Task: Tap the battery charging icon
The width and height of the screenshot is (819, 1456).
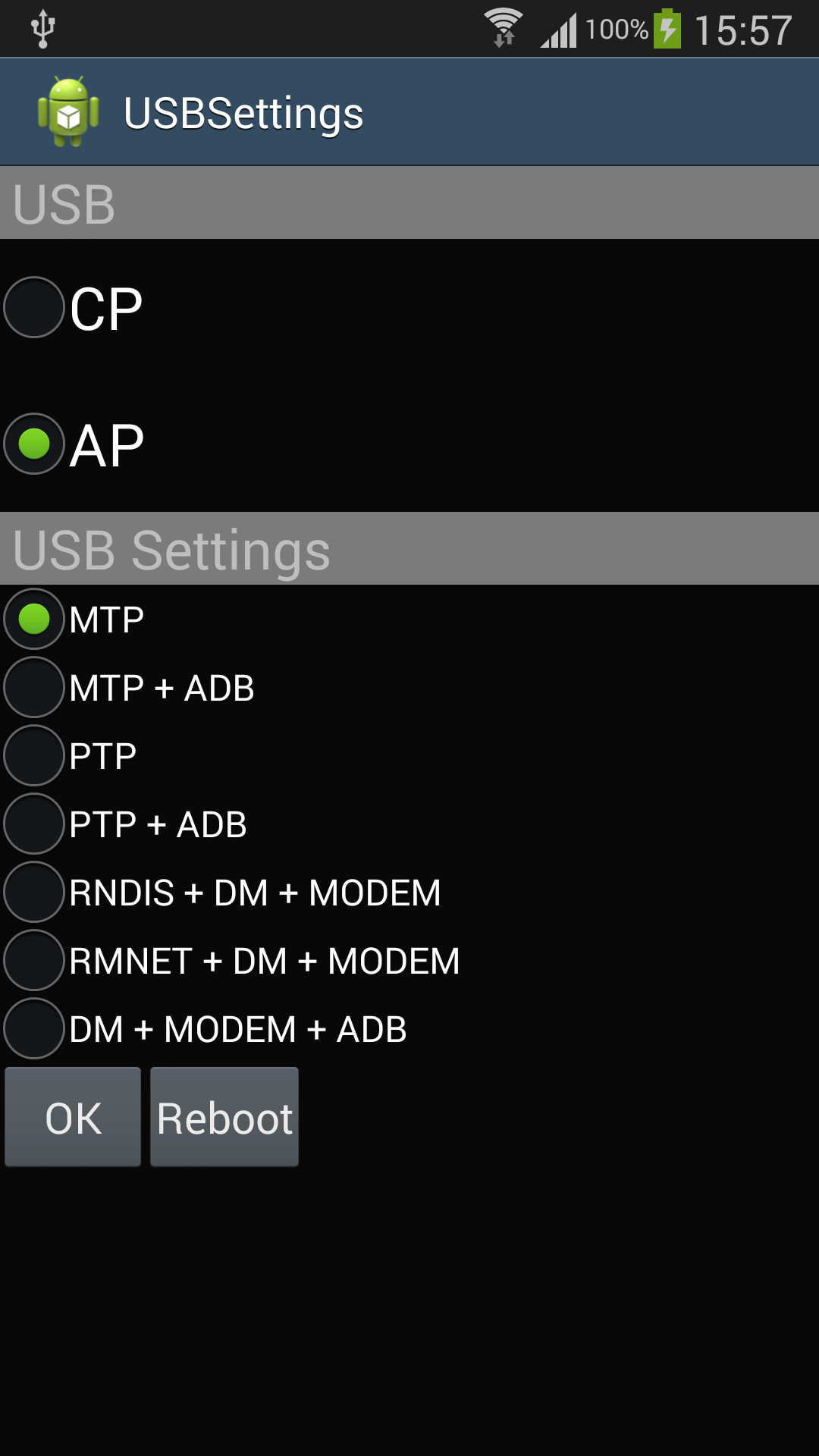Action: [667, 29]
